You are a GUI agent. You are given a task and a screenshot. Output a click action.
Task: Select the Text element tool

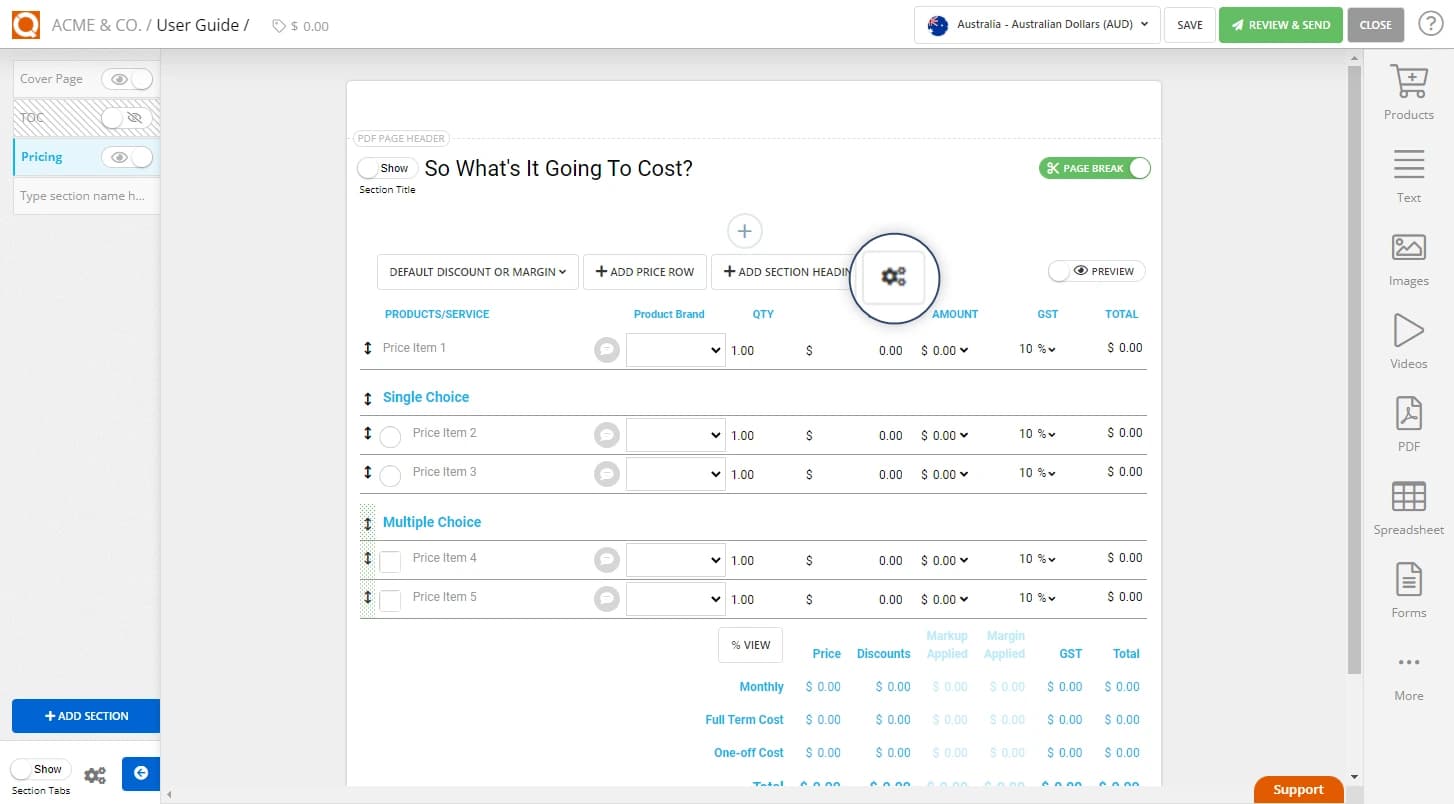(1408, 174)
